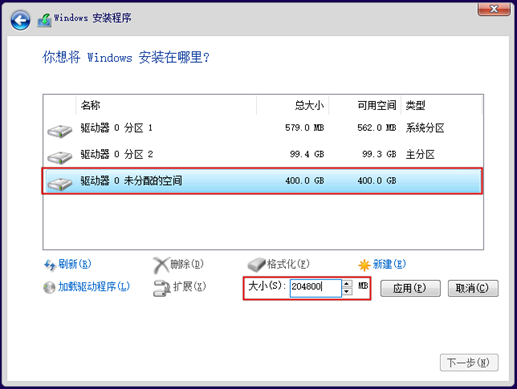Select row 驱动器 0 分区 2

point(263,154)
